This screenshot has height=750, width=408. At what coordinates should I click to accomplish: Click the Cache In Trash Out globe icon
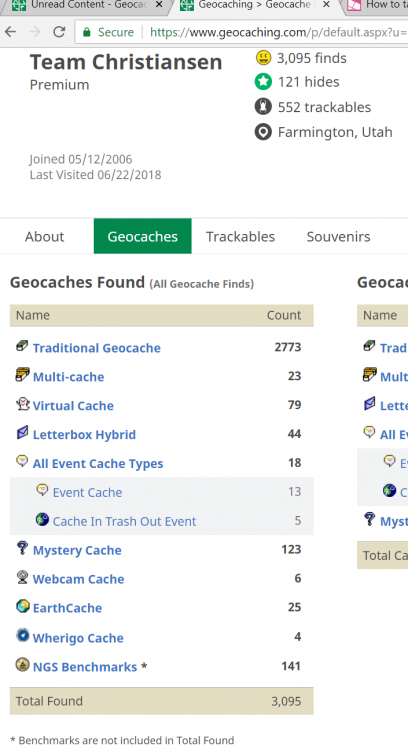(42, 519)
